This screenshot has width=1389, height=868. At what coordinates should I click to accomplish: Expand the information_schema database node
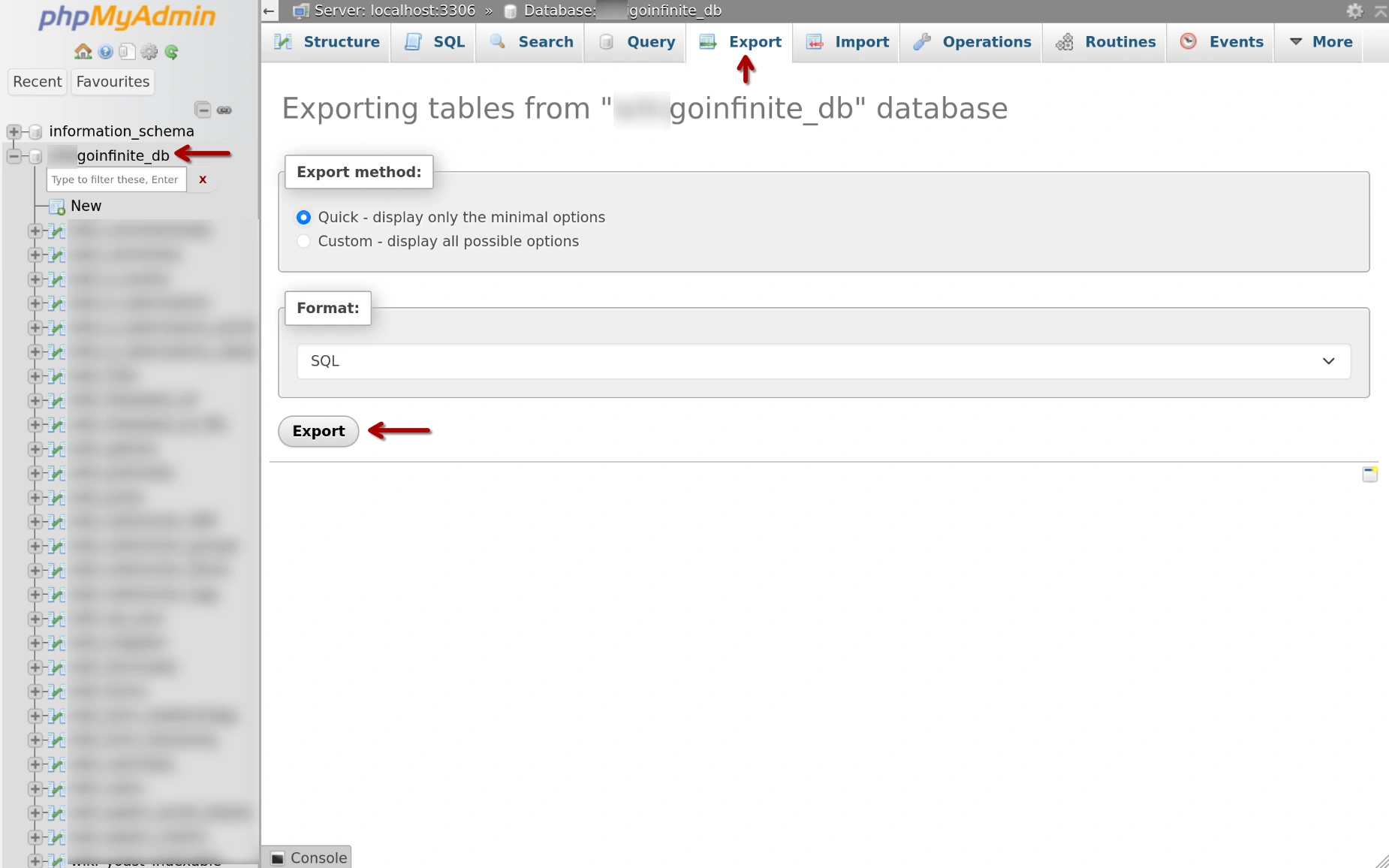pyautogui.click(x=14, y=131)
